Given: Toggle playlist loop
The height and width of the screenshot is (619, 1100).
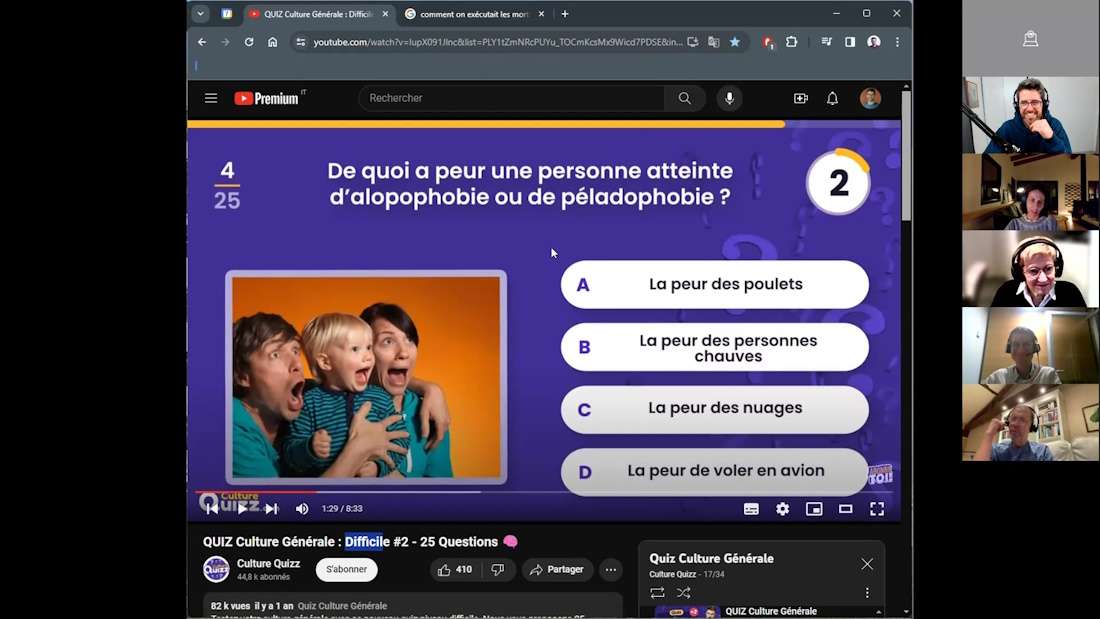Looking at the screenshot, I should [x=657, y=593].
